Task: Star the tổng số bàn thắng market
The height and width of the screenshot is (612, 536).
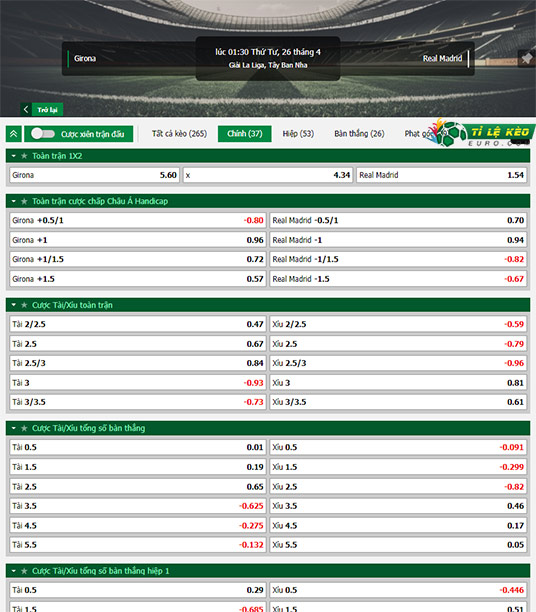Action: click(x=24, y=429)
